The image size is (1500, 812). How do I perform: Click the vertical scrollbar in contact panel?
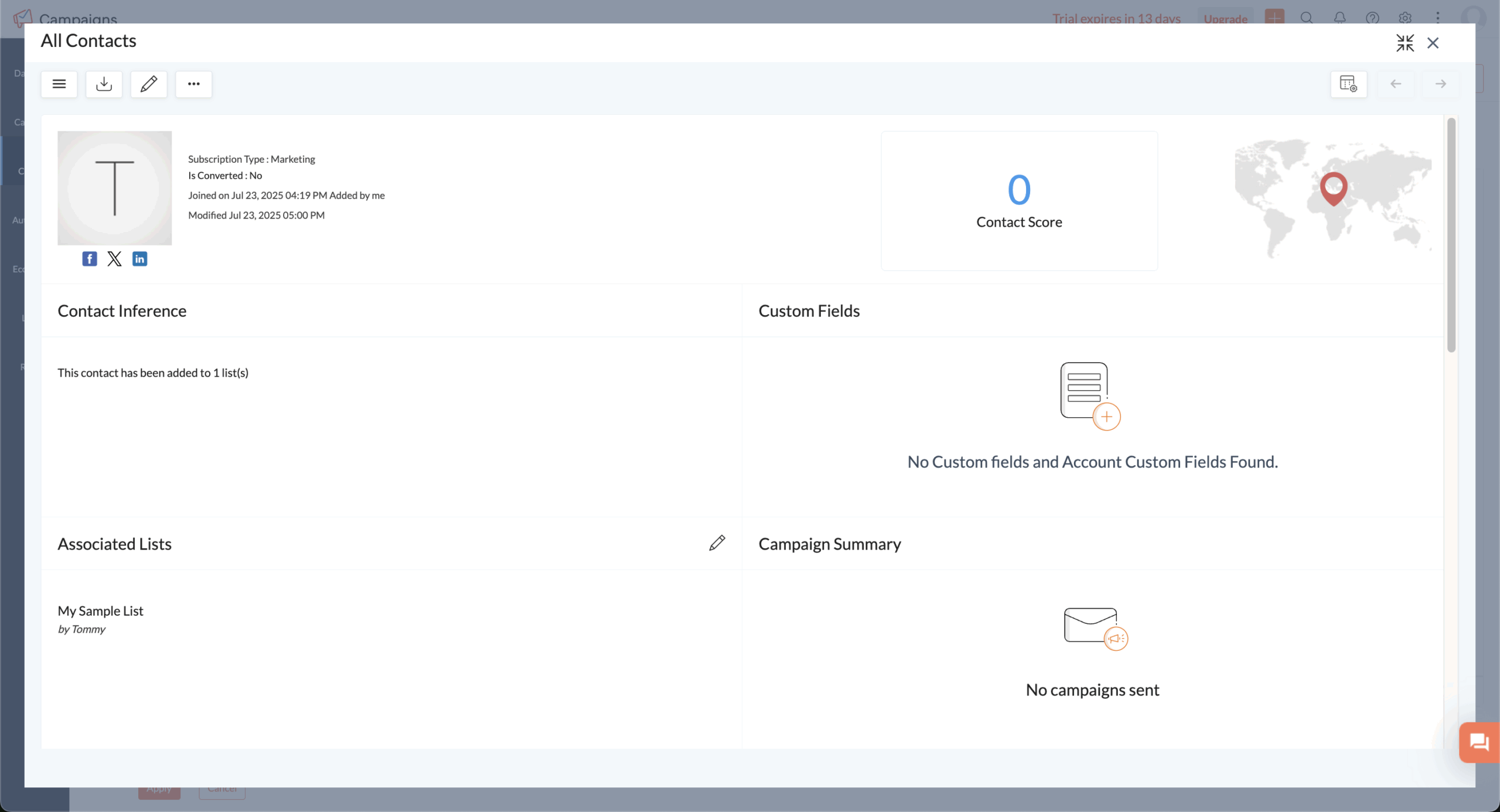(1451, 236)
